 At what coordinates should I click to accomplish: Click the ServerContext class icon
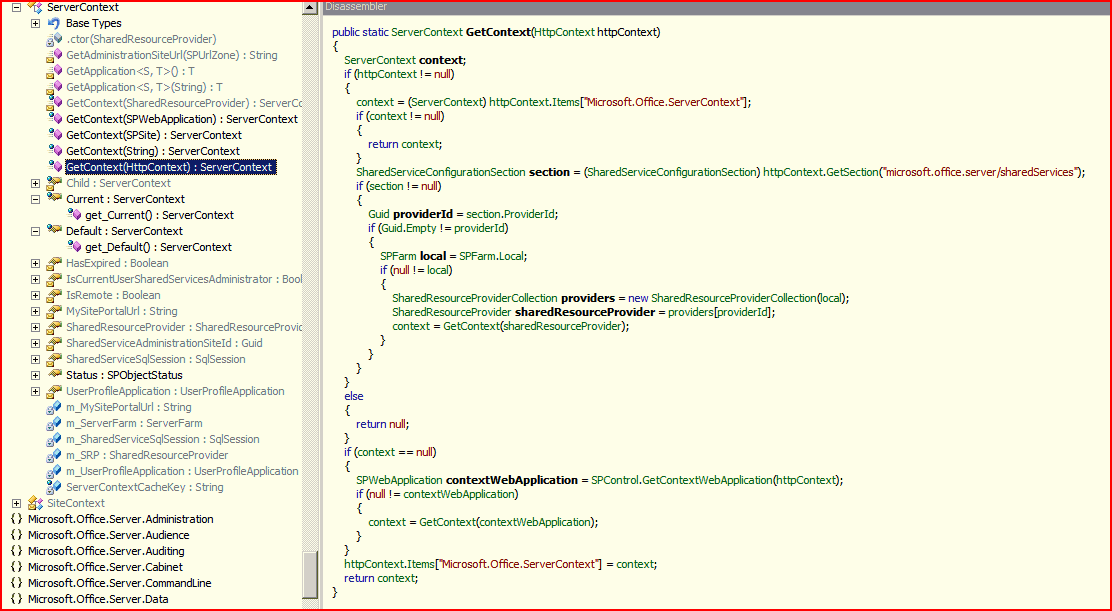[36, 7]
